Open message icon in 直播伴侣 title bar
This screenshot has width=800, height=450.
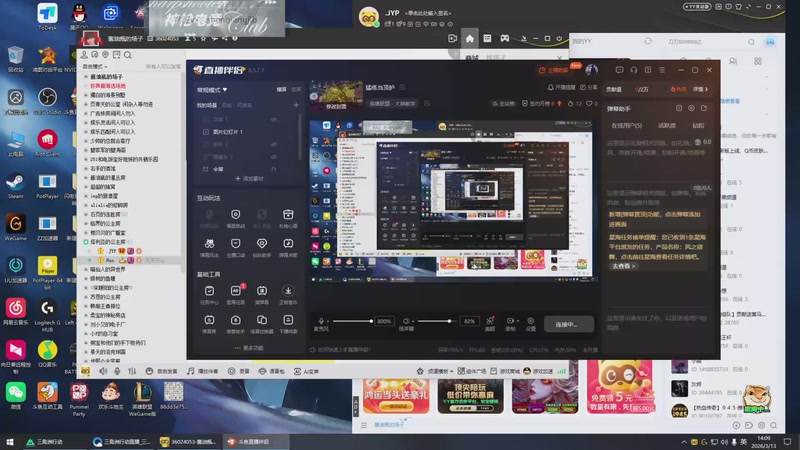click(x=619, y=70)
